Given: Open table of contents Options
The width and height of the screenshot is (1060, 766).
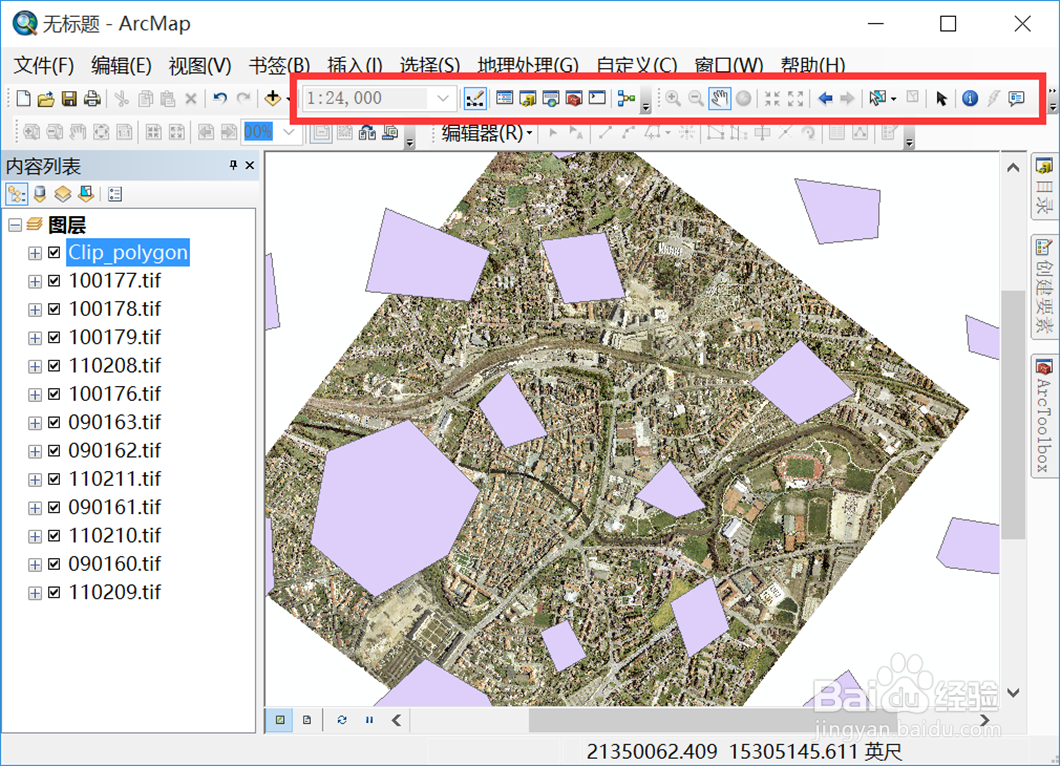Looking at the screenshot, I should coord(115,195).
